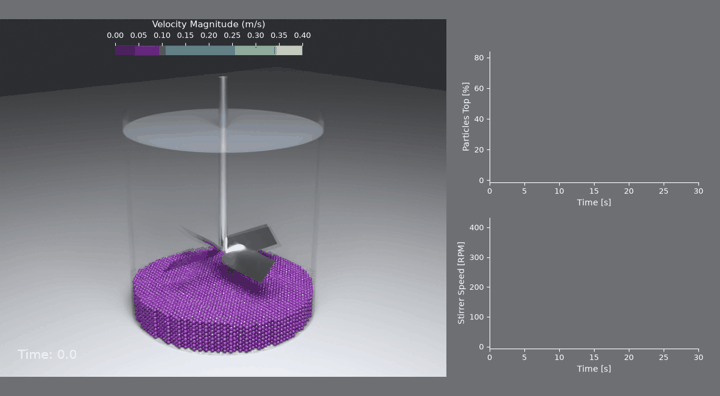Select the 0.40 colorbar tick label
720x396 pixels.
tap(302, 35)
